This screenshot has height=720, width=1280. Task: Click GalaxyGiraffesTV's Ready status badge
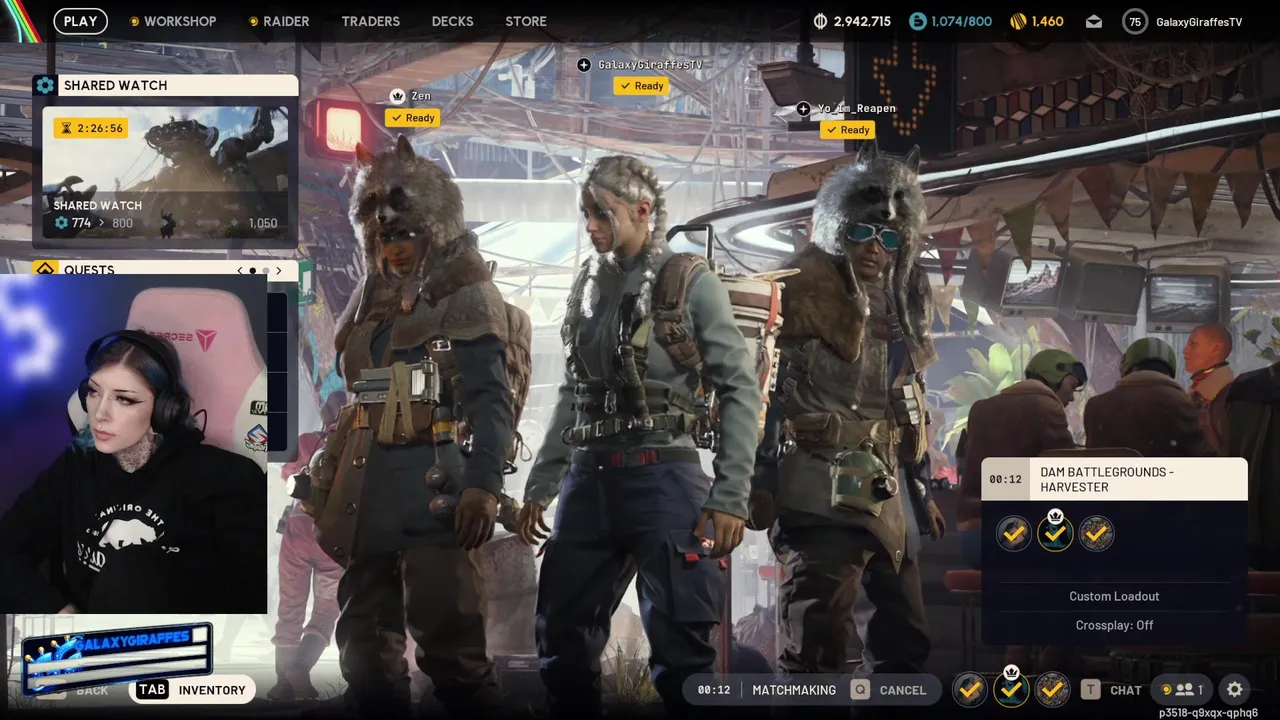point(641,86)
